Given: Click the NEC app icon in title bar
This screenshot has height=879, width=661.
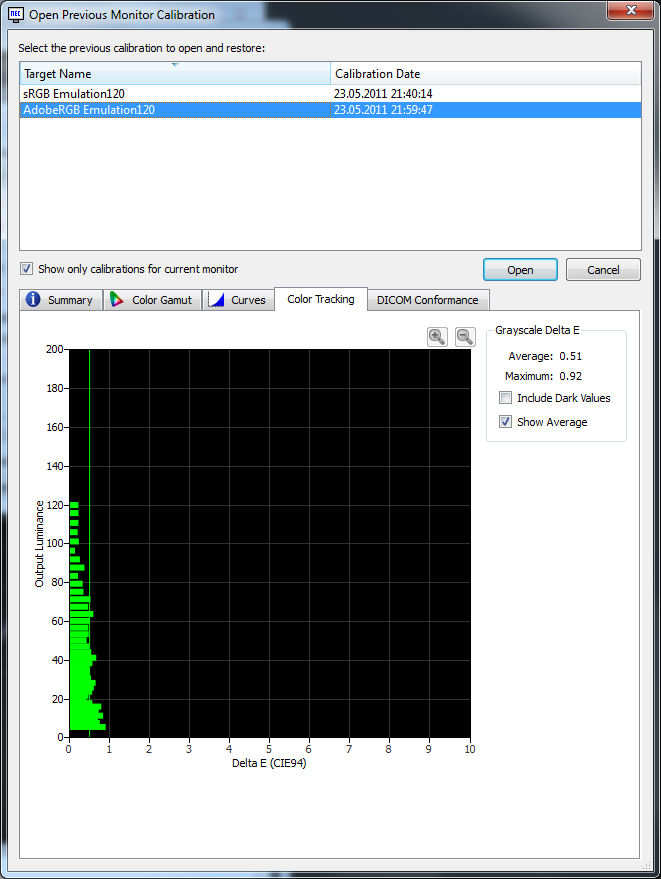Looking at the screenshot, I should coord(16,15).
